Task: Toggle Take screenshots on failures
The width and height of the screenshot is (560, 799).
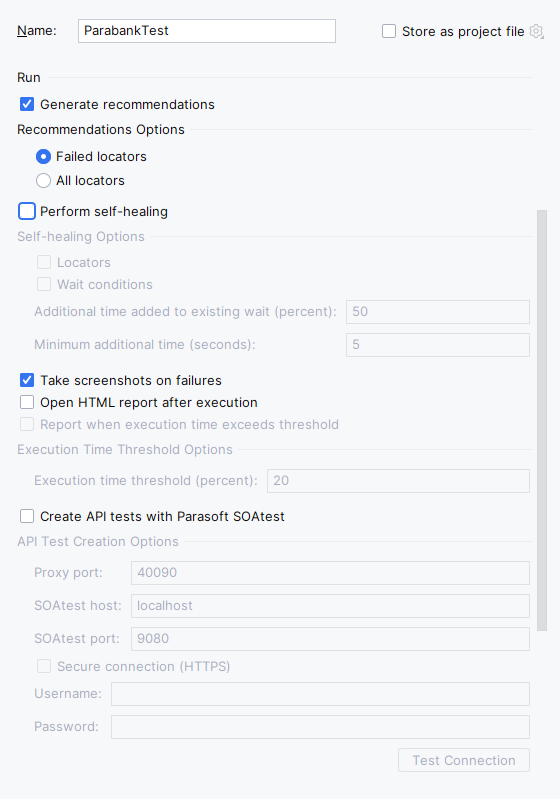Action: coord(27,380)
